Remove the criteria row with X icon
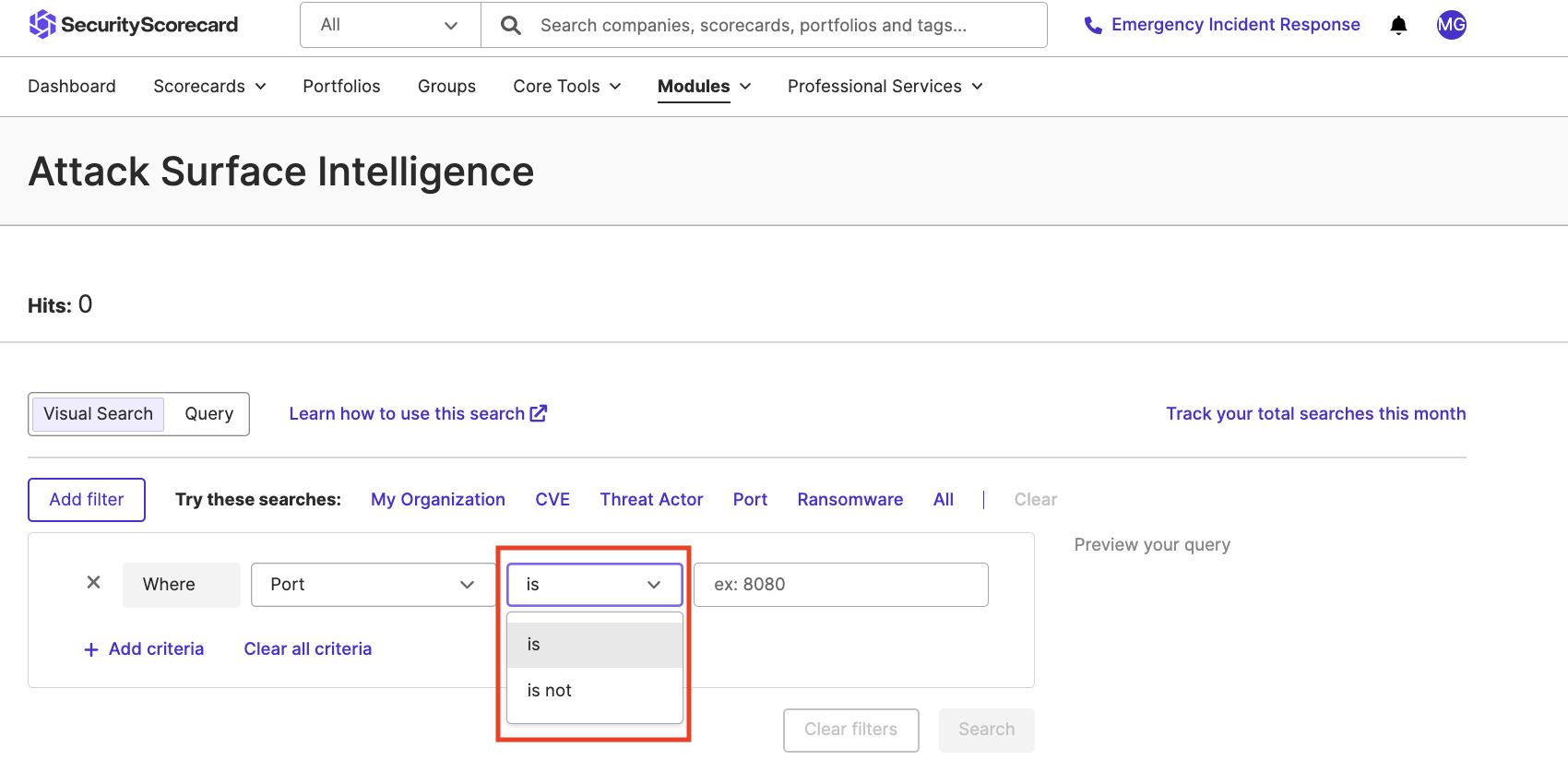This screenshot has width=1568, height=784. 93,583
